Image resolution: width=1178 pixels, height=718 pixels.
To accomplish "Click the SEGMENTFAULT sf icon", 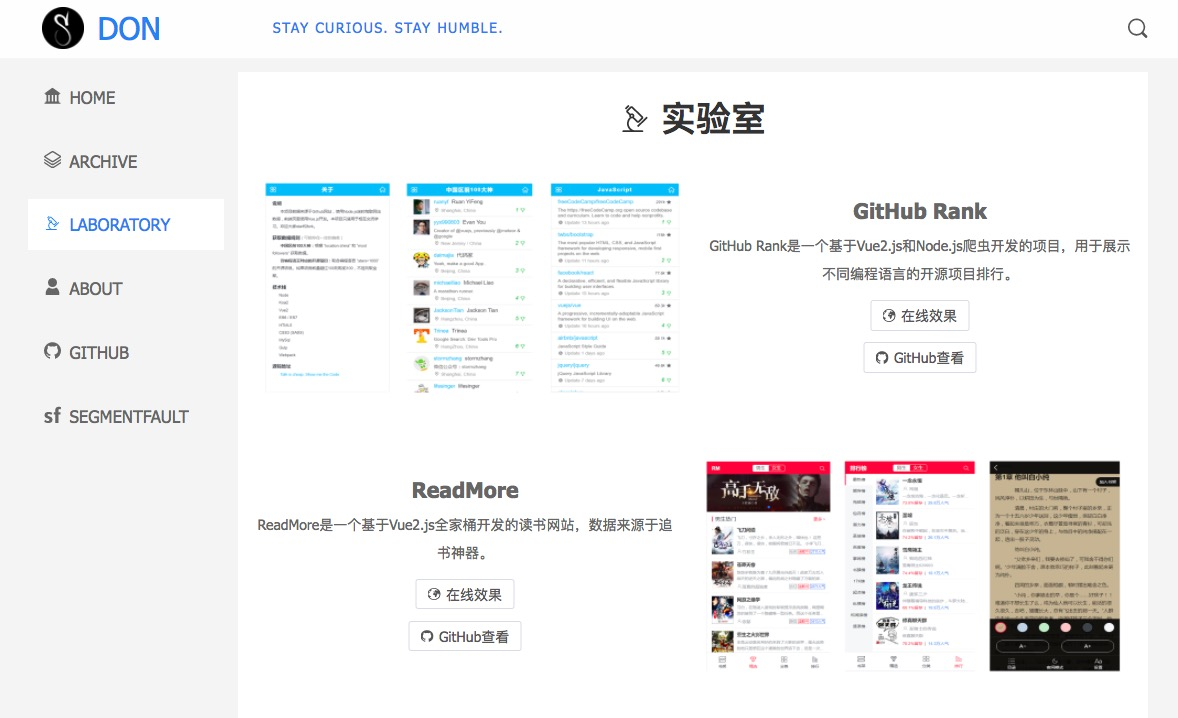I will point(53,415).
